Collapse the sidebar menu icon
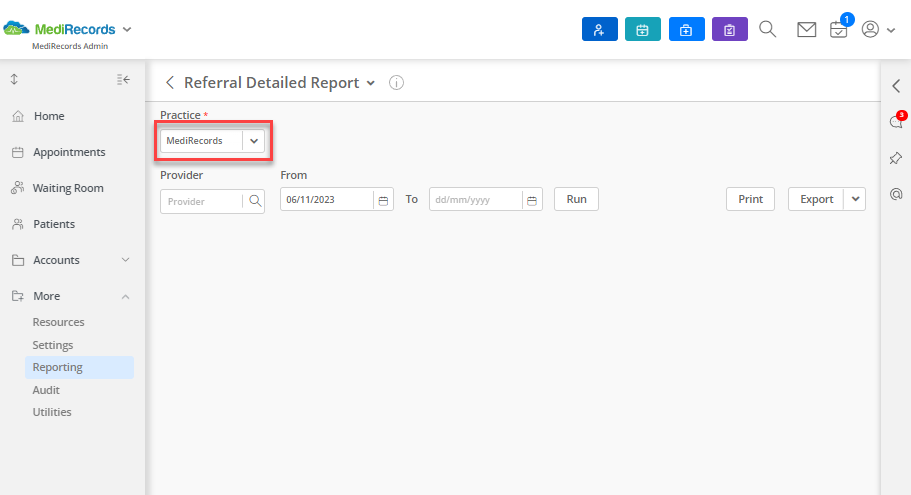Viewport: 911px width, 495px height. [x=123, y=80]
